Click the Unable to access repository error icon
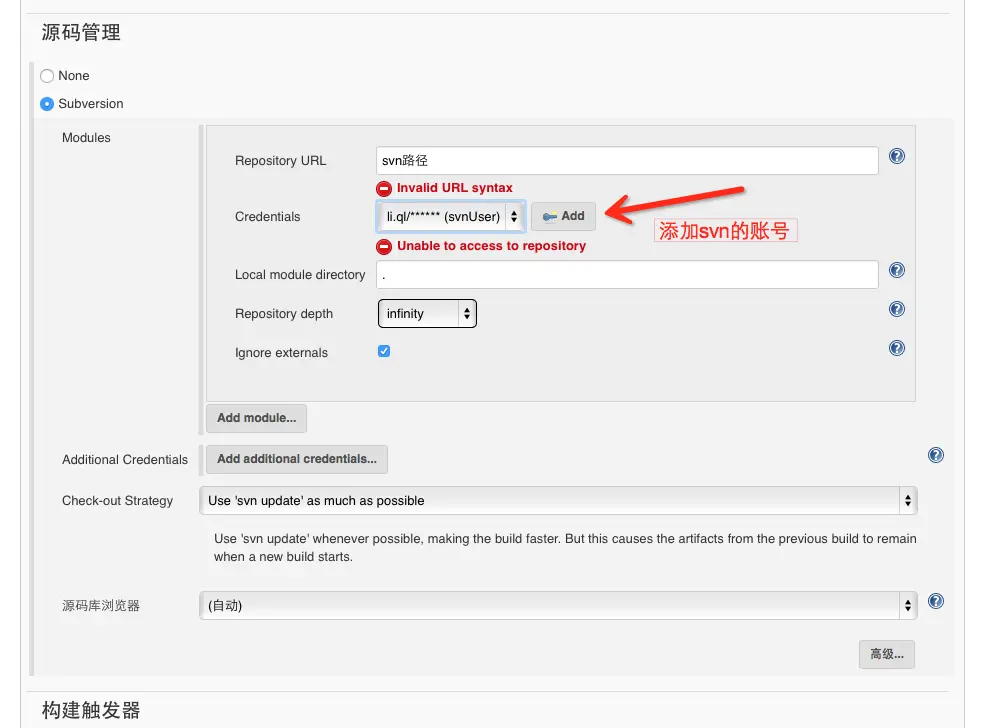 [384, 247]
